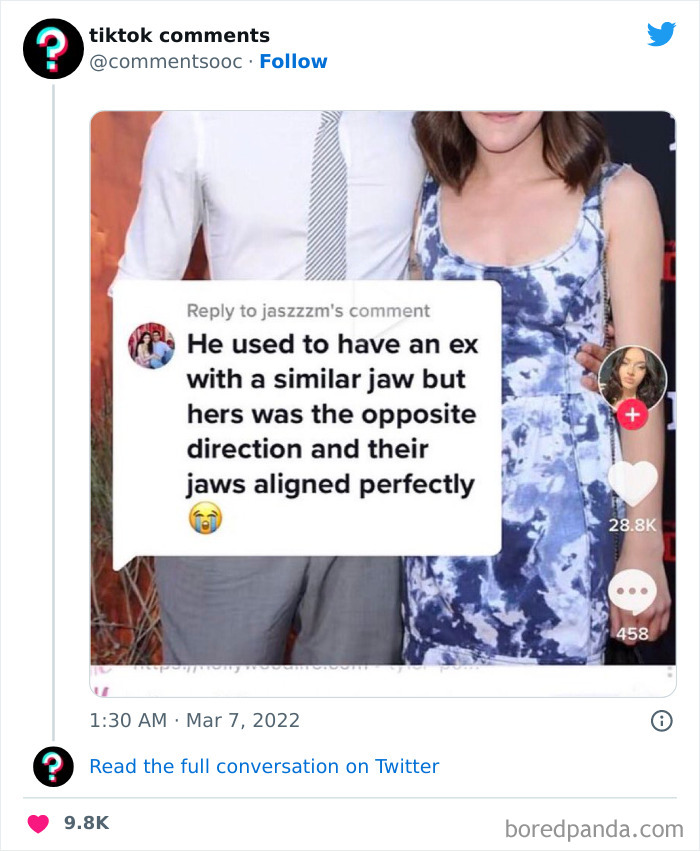Image resolution: width=700 pixels, height=851 pixels.
Task: Click the @commentsooc handle
Action: point(168,61)
